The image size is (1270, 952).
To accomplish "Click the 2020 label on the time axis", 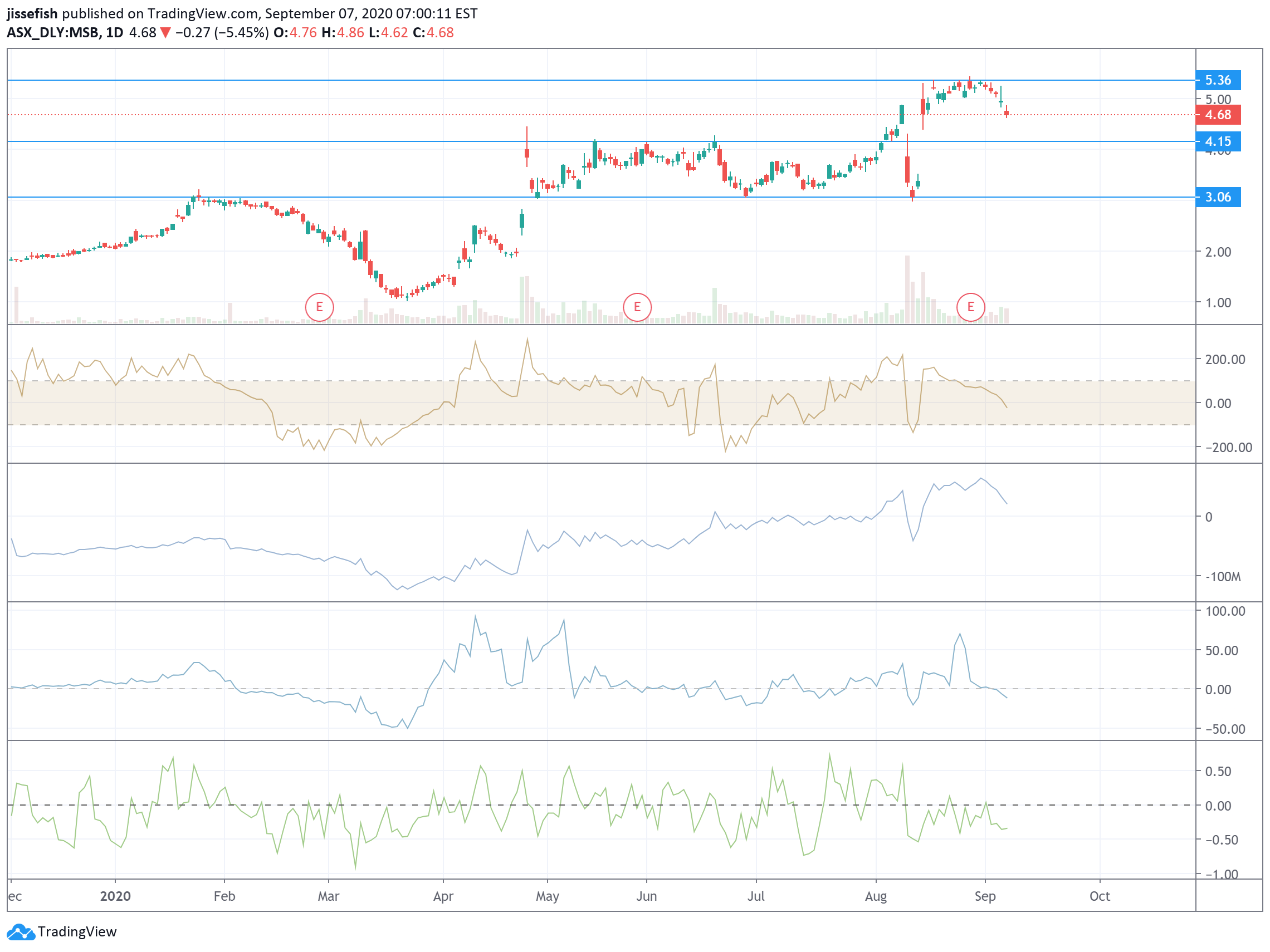I will click(x=115, y=896).
